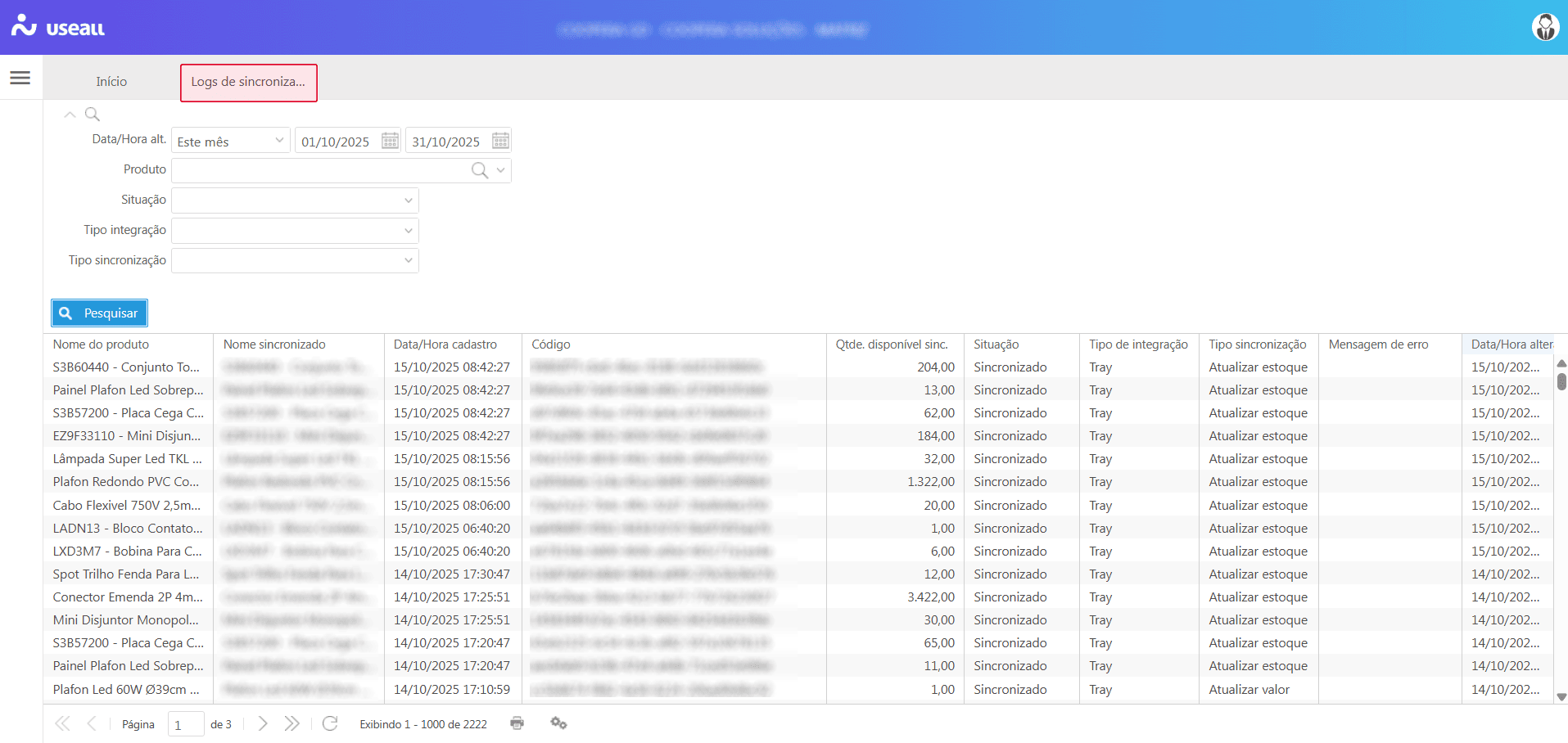Select the Logs de sincroniza... tab
The width and height of the screenshot is (1568, 743).
[x=248, y=82]
